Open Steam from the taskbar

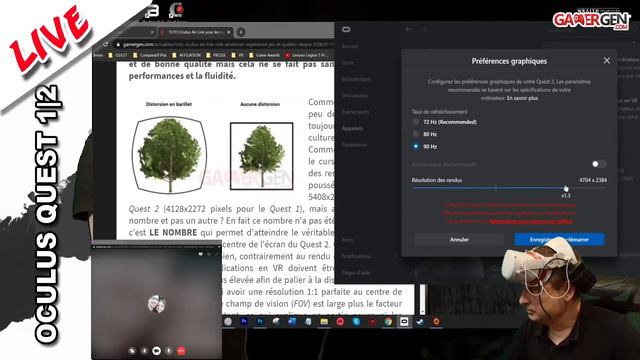[420, 322]
